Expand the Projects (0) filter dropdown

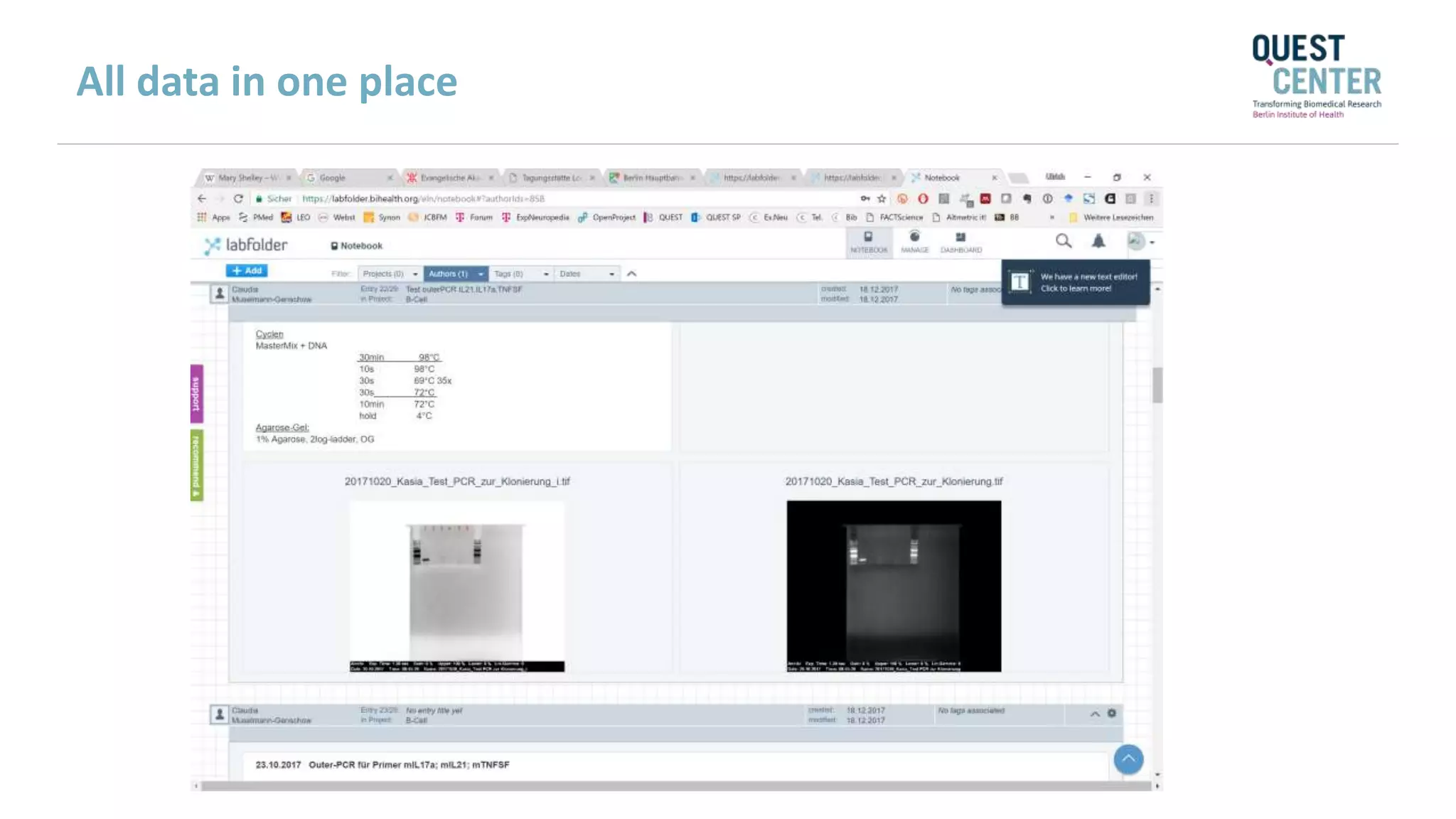coord(390,274)
